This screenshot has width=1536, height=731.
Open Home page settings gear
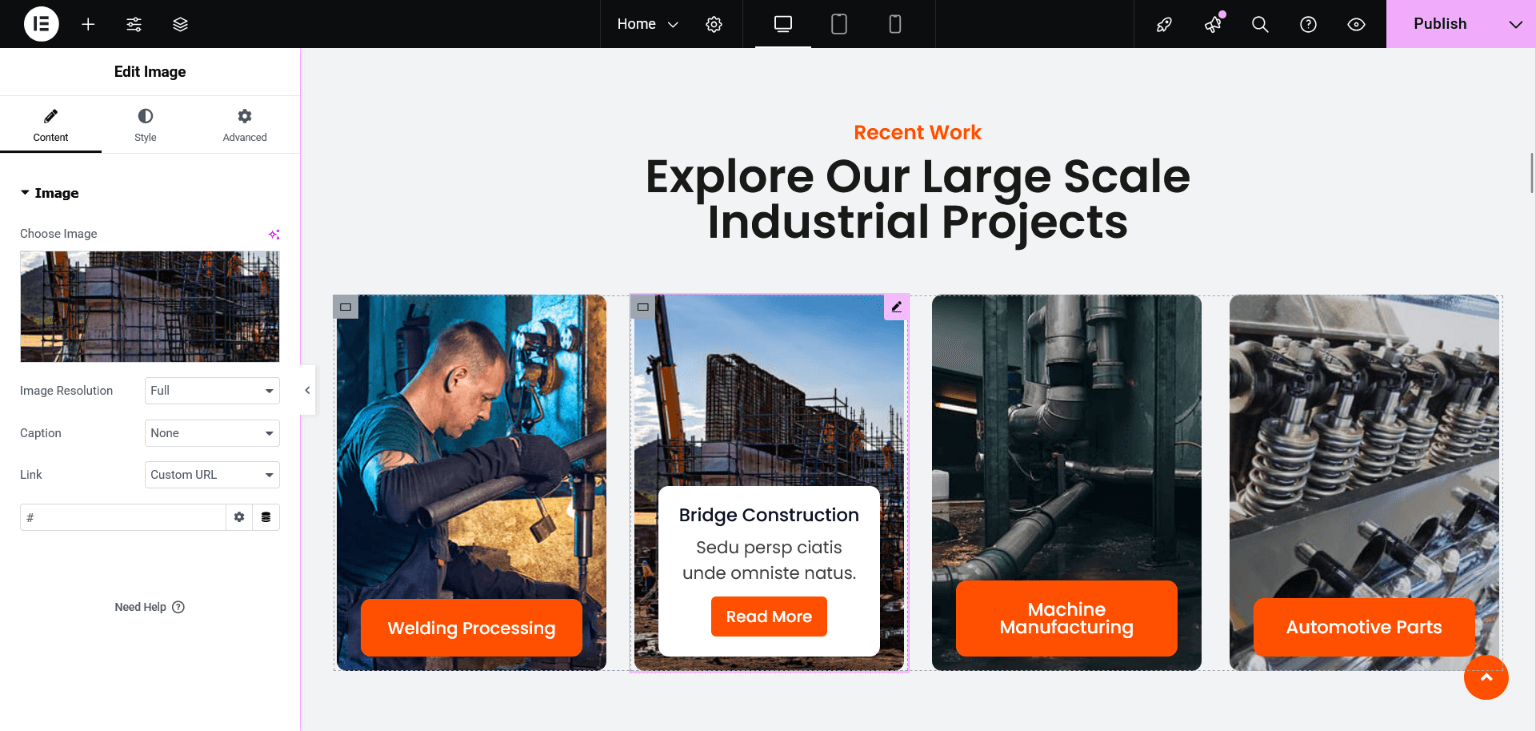(x=714, y=24)
